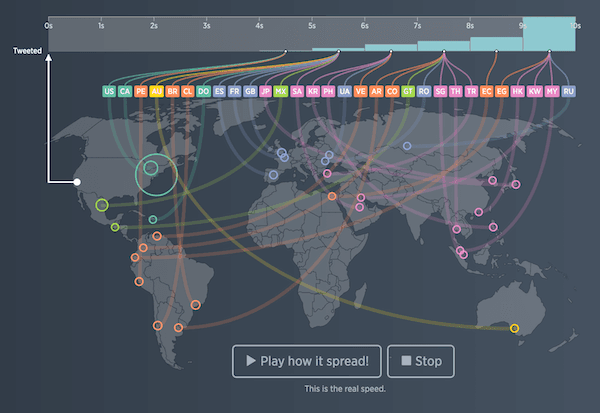
Task: Click the FR country tag
Action: point(235,91)
